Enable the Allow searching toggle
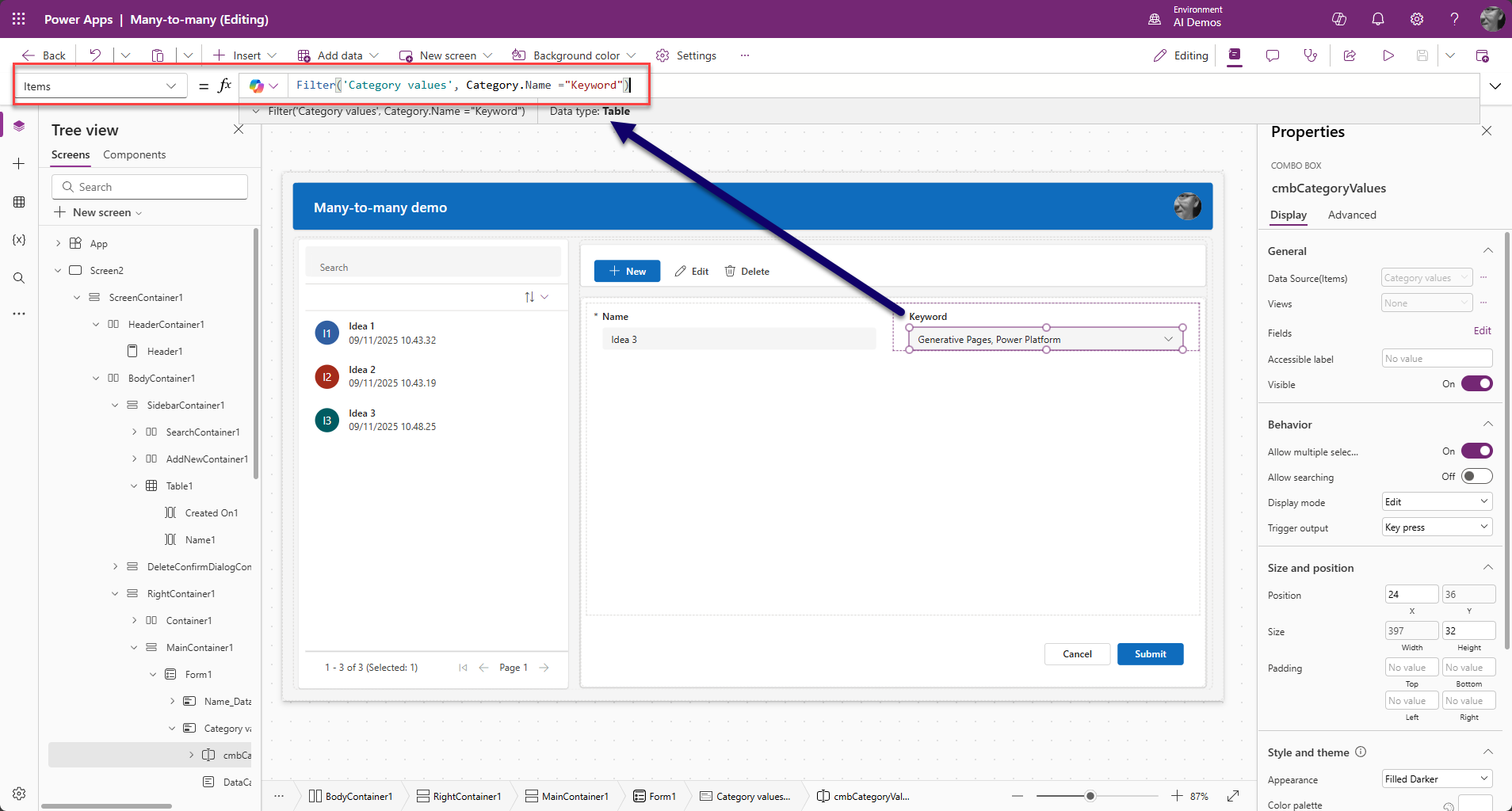 click(x=1476, y=477)
